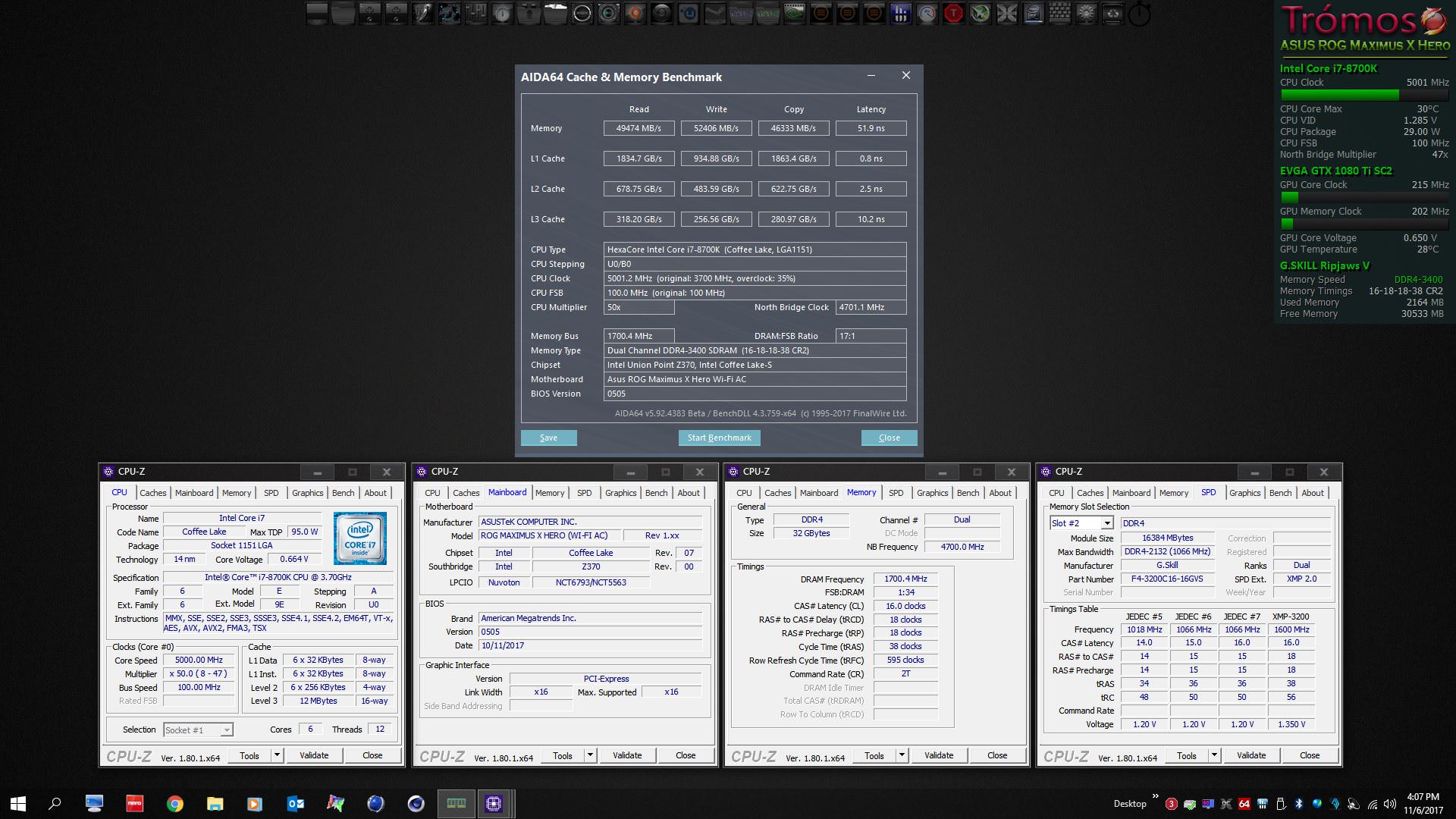Open the volume speaker tray icon

[x=1389, y=804]
